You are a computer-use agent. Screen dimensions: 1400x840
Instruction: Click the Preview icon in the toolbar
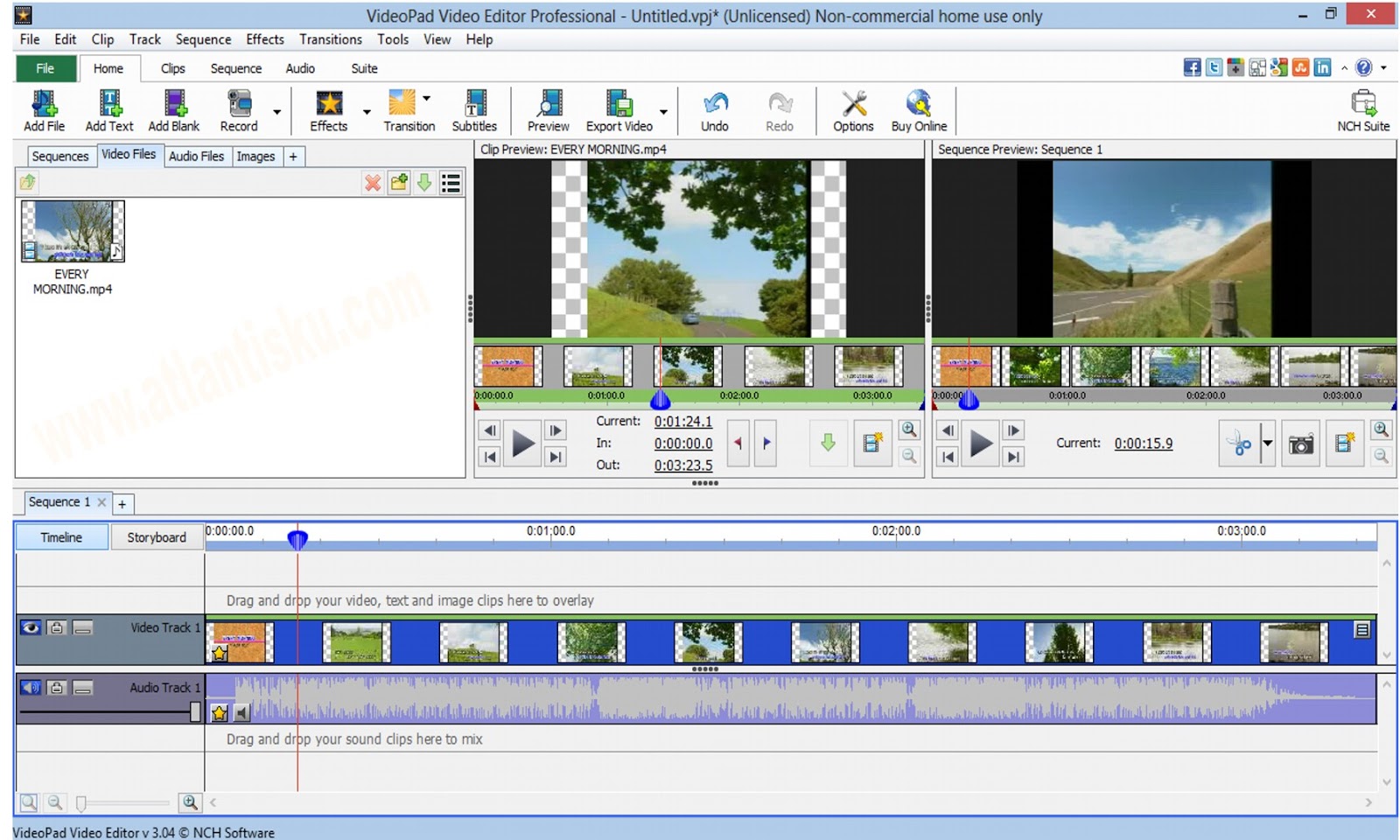tap(548, 109)
